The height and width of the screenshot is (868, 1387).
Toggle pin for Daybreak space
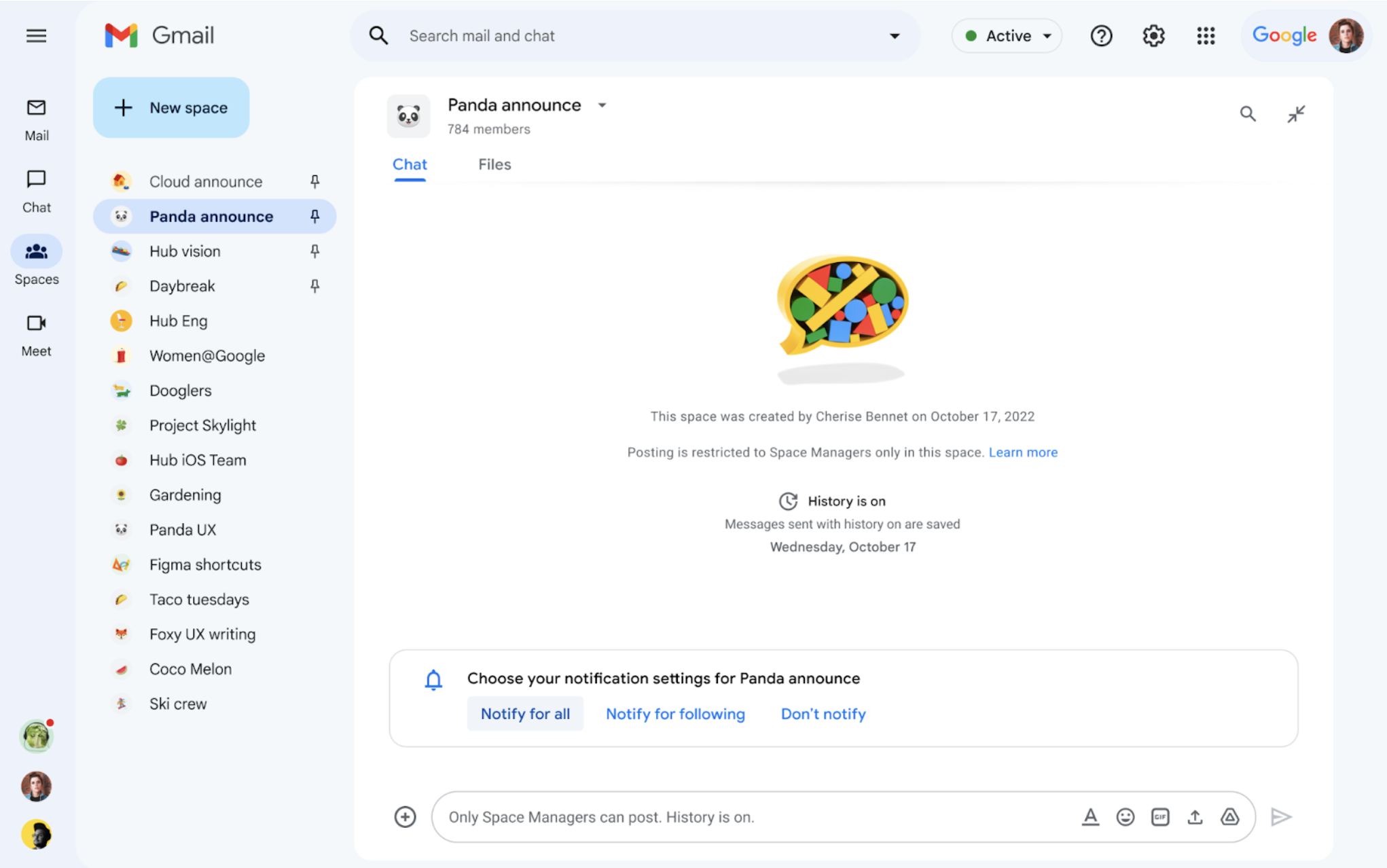[x=314, y=286]
